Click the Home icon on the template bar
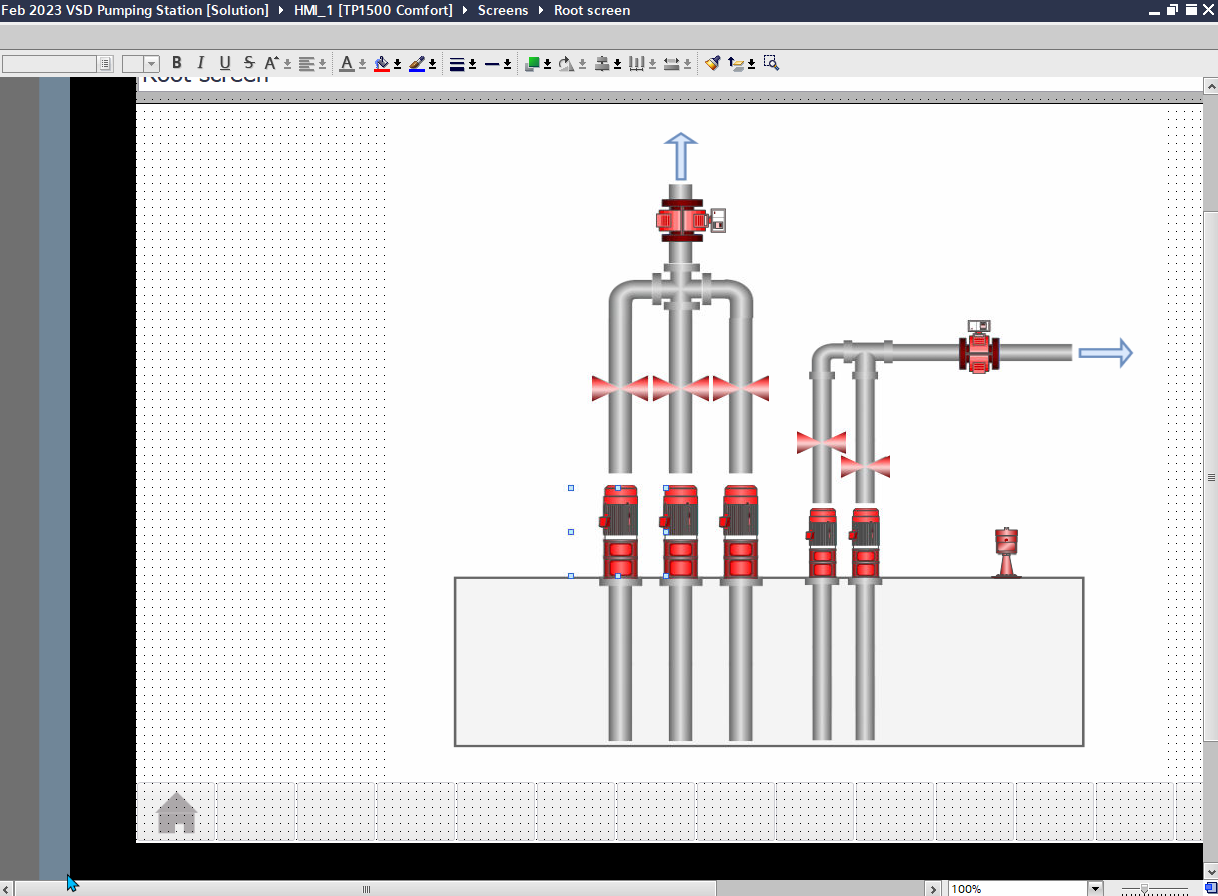This screenshot has width=1218, height=896. 177,813
